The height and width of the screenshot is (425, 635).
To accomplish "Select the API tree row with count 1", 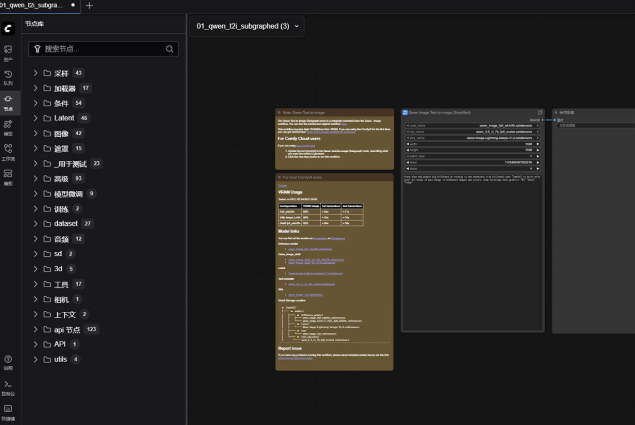I will [103, 344].
